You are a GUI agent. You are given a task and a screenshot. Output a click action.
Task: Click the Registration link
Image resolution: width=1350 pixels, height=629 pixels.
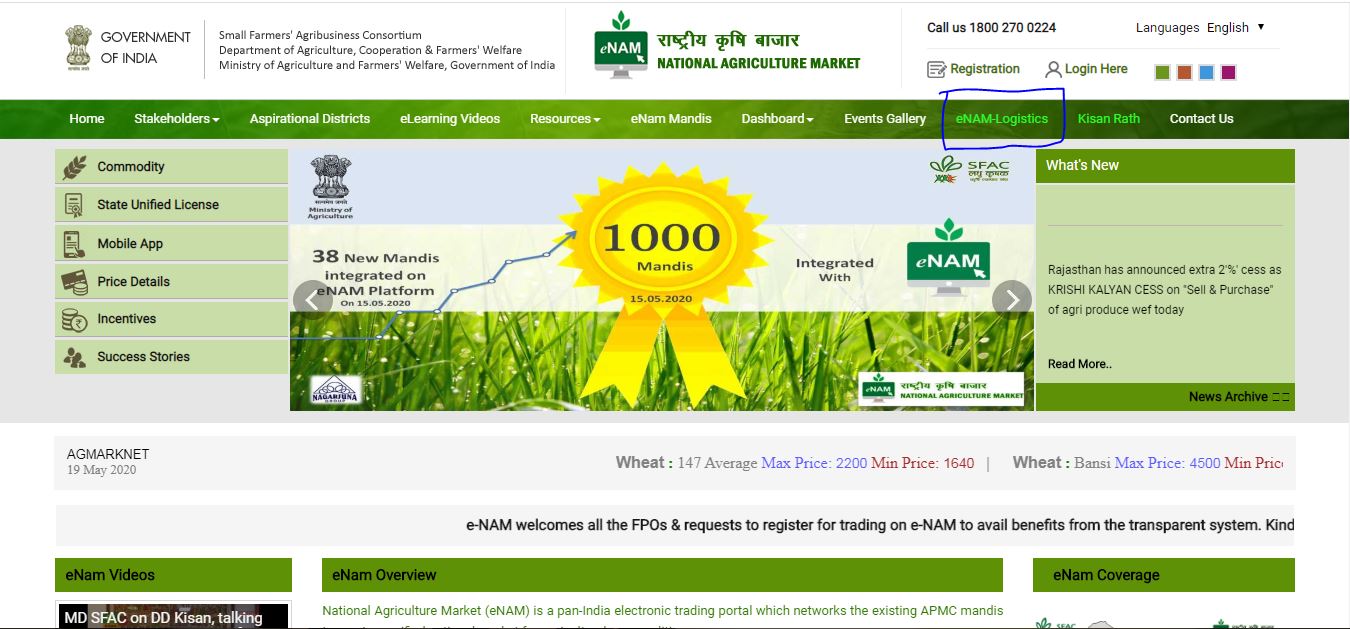[x=985, y=69]
